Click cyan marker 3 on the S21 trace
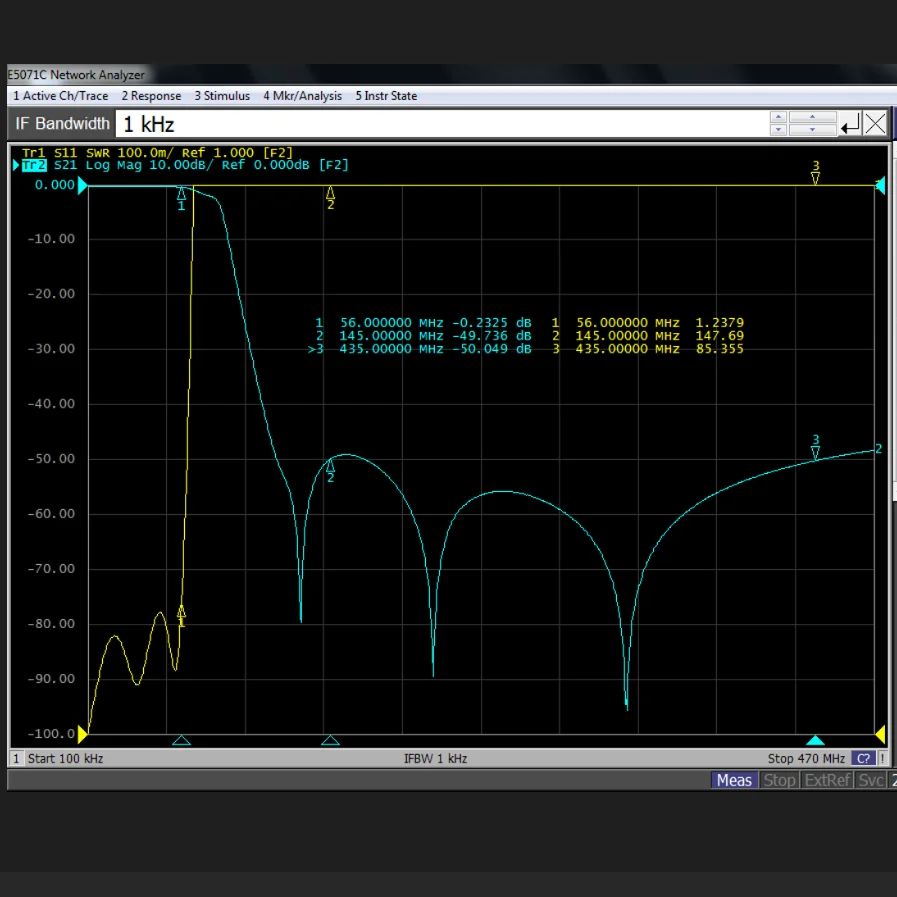The width and height of the screenshot is (897, 897). tap(815, 452)
